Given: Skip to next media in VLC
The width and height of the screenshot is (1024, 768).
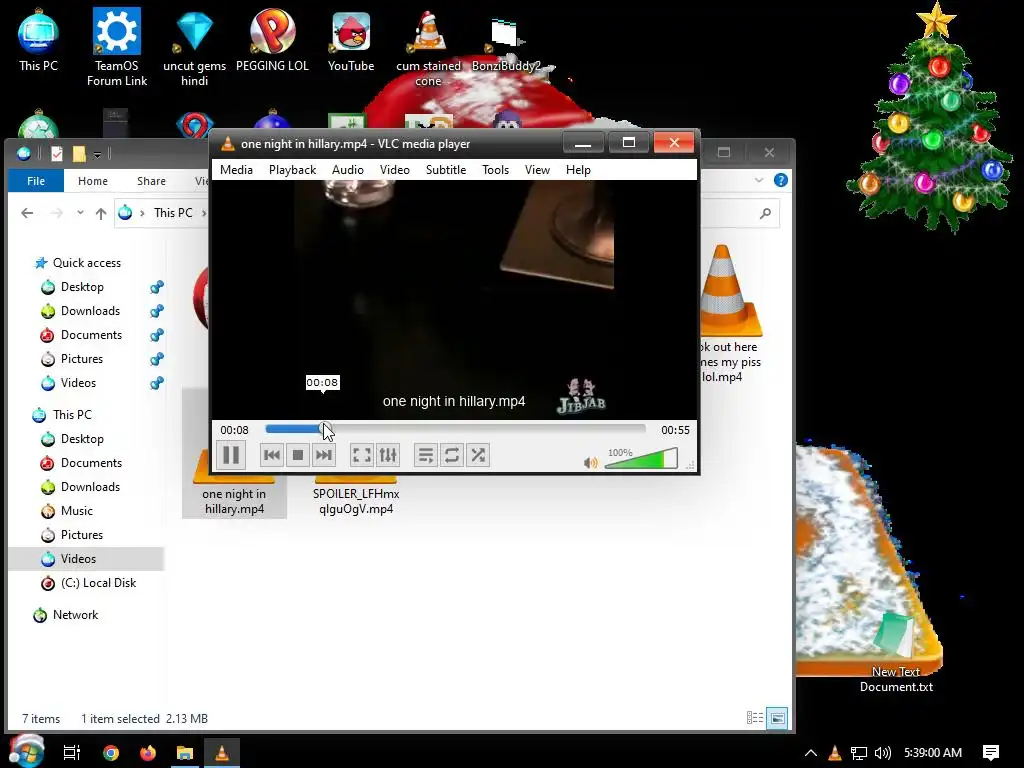Looking at the screenshot, I should click(x=323, y=455).
